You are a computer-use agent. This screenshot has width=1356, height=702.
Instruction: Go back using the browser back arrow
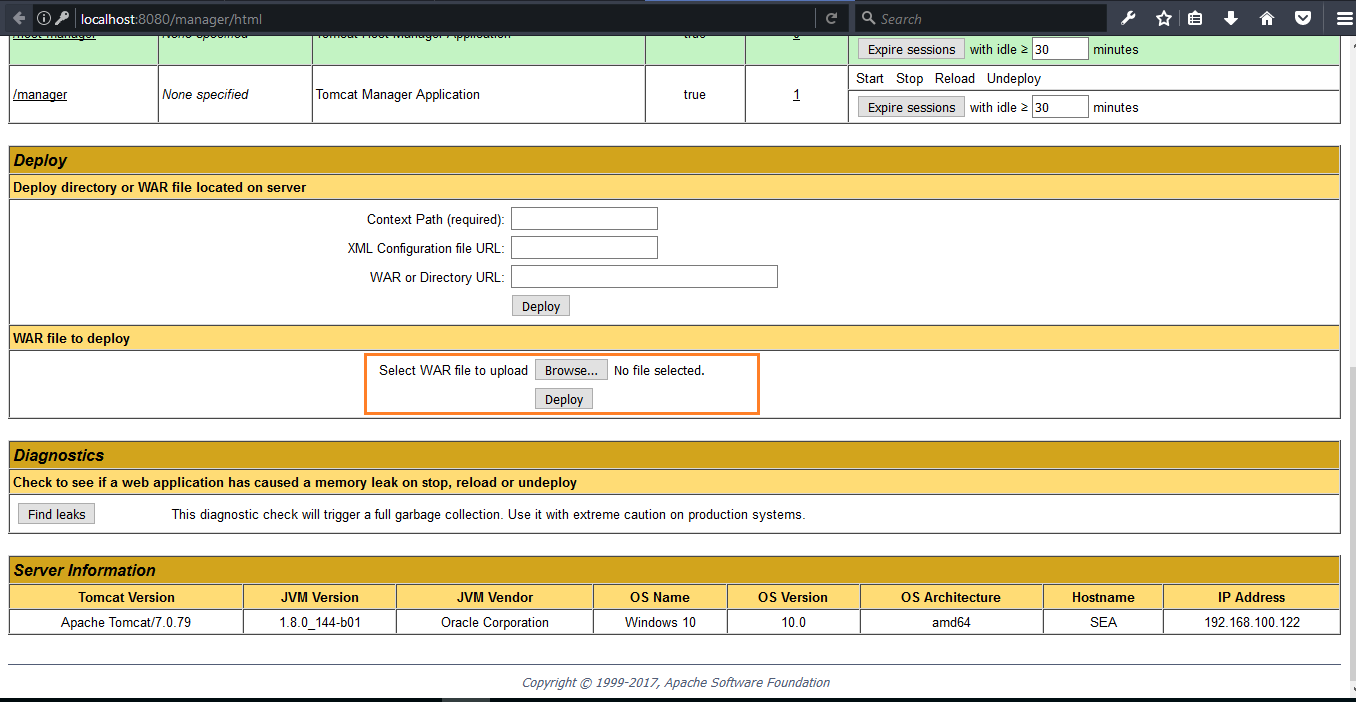click(18, 18)
